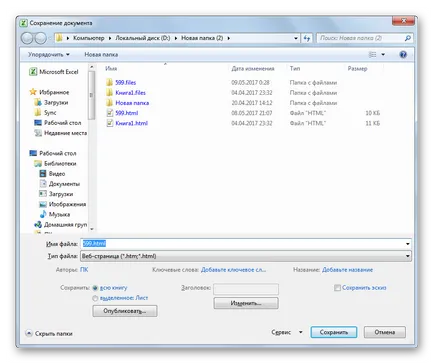Select Избранное star in the sidebar

(49, 92)
